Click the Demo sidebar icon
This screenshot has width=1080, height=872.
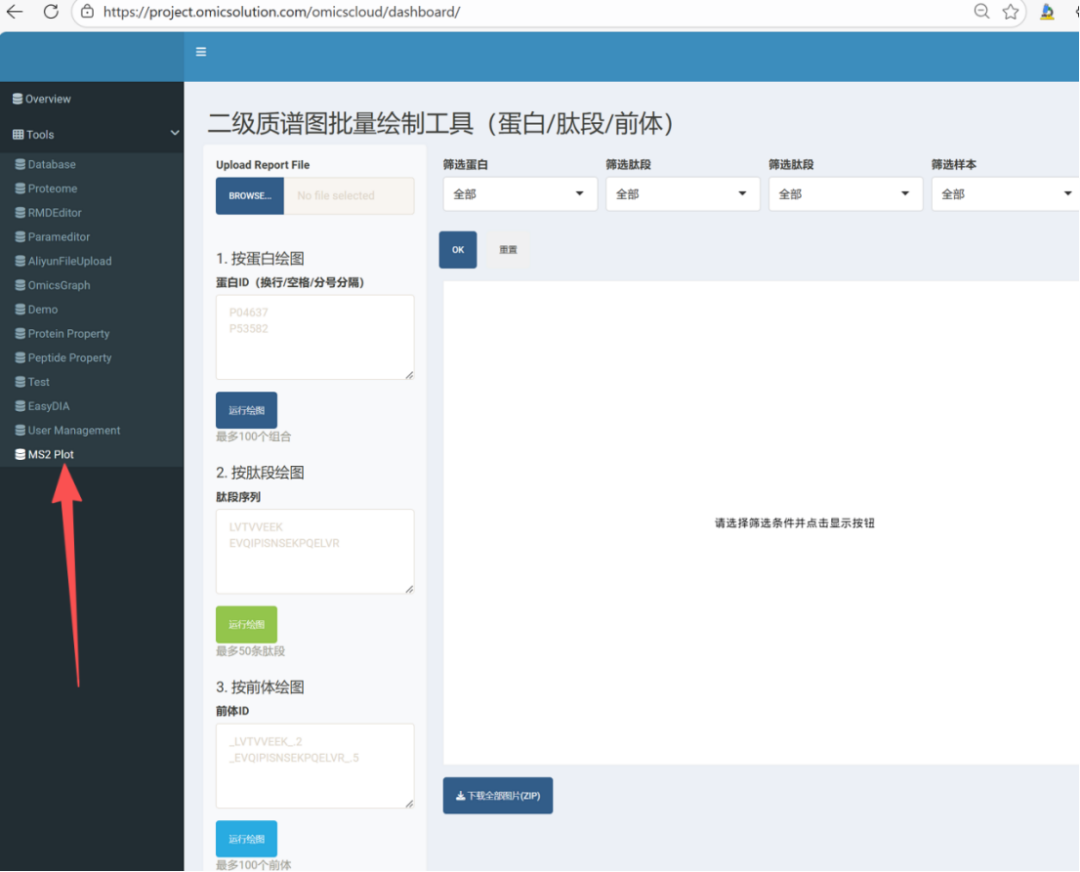click(x=21, y=309)
